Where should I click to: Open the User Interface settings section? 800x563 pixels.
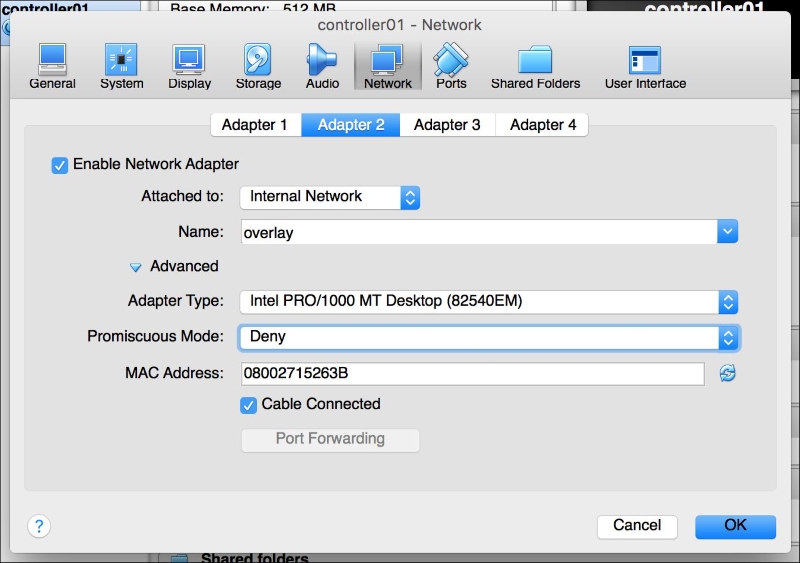pyautogui.click(x=645, y=67)
